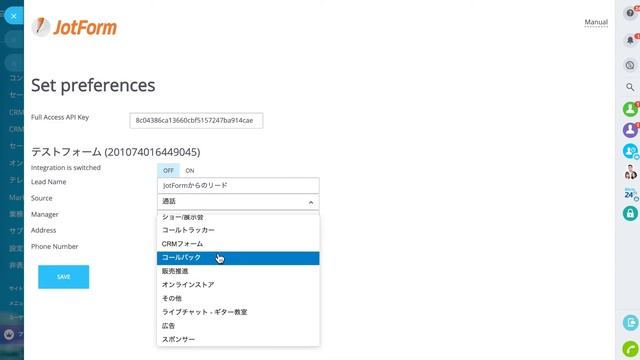Click the SAVE button
The width and height of the screenshot is (640, 360).
pyautogui.click(x=64, y=277)
